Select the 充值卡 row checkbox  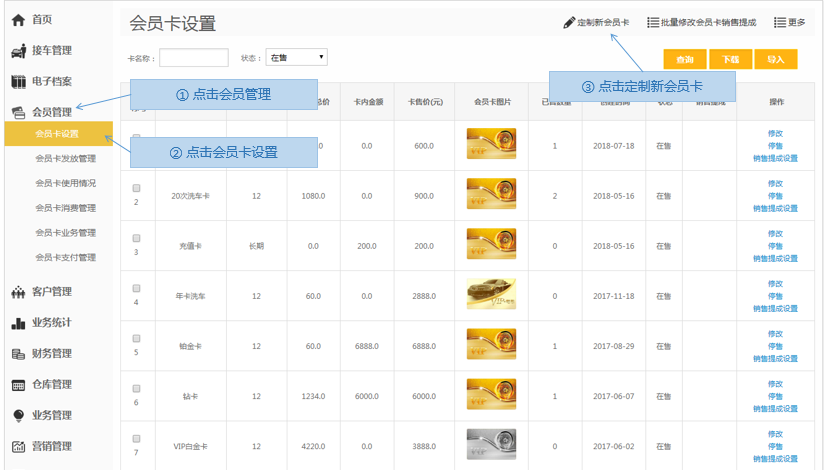137,238
